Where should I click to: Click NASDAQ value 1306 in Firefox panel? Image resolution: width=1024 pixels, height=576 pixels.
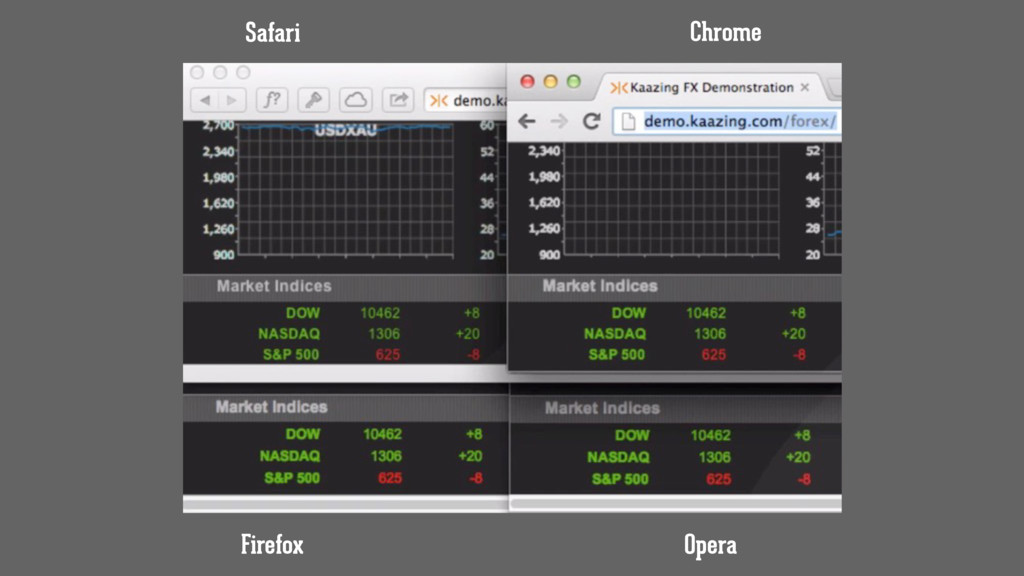(x=385, y=456)
